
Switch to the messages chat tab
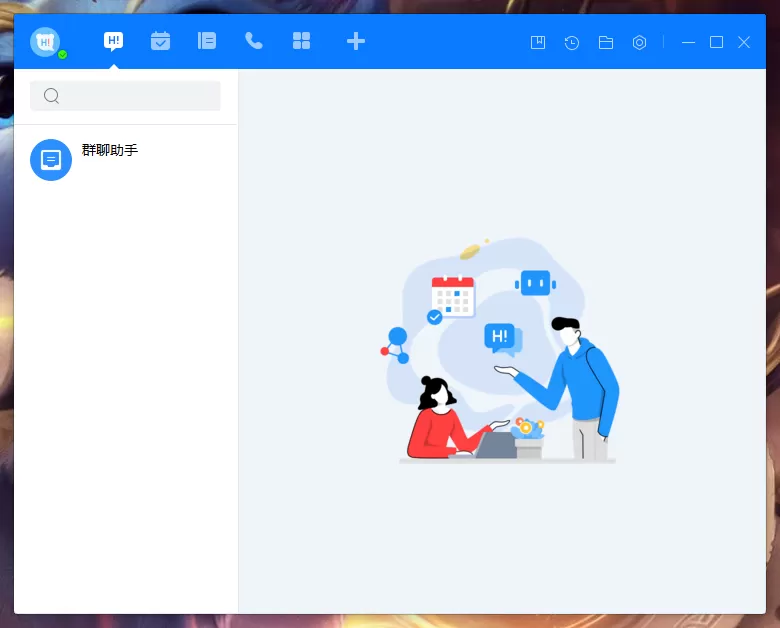(x=113, y=41)
